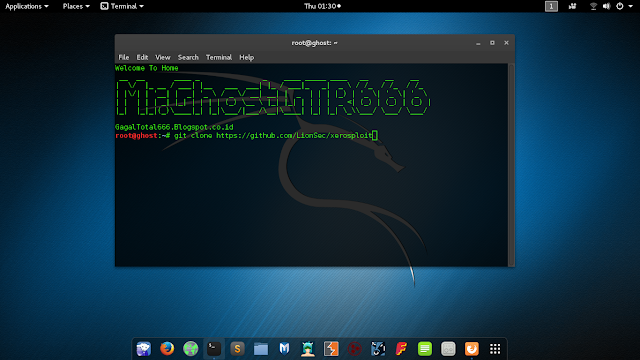Open the terminal's File menu

124,57
